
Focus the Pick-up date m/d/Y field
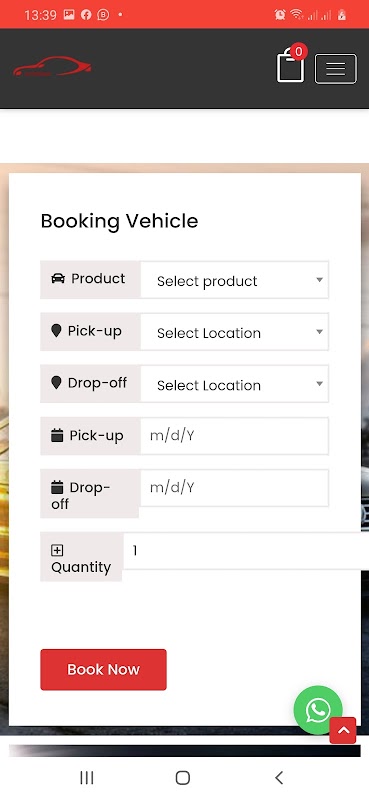[x=234, y=436]
